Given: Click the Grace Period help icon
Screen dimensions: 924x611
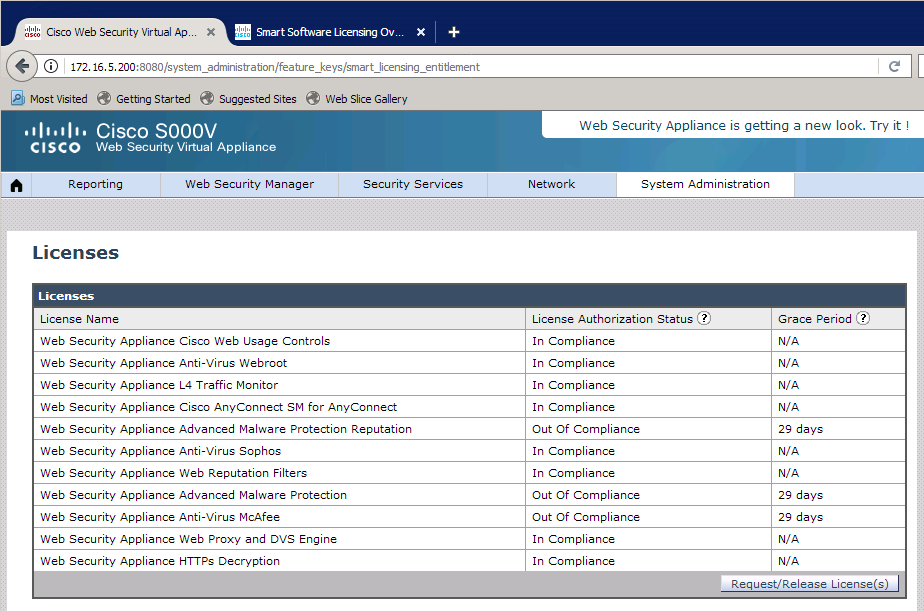Looking at the screenshot, I should [863, 319].
